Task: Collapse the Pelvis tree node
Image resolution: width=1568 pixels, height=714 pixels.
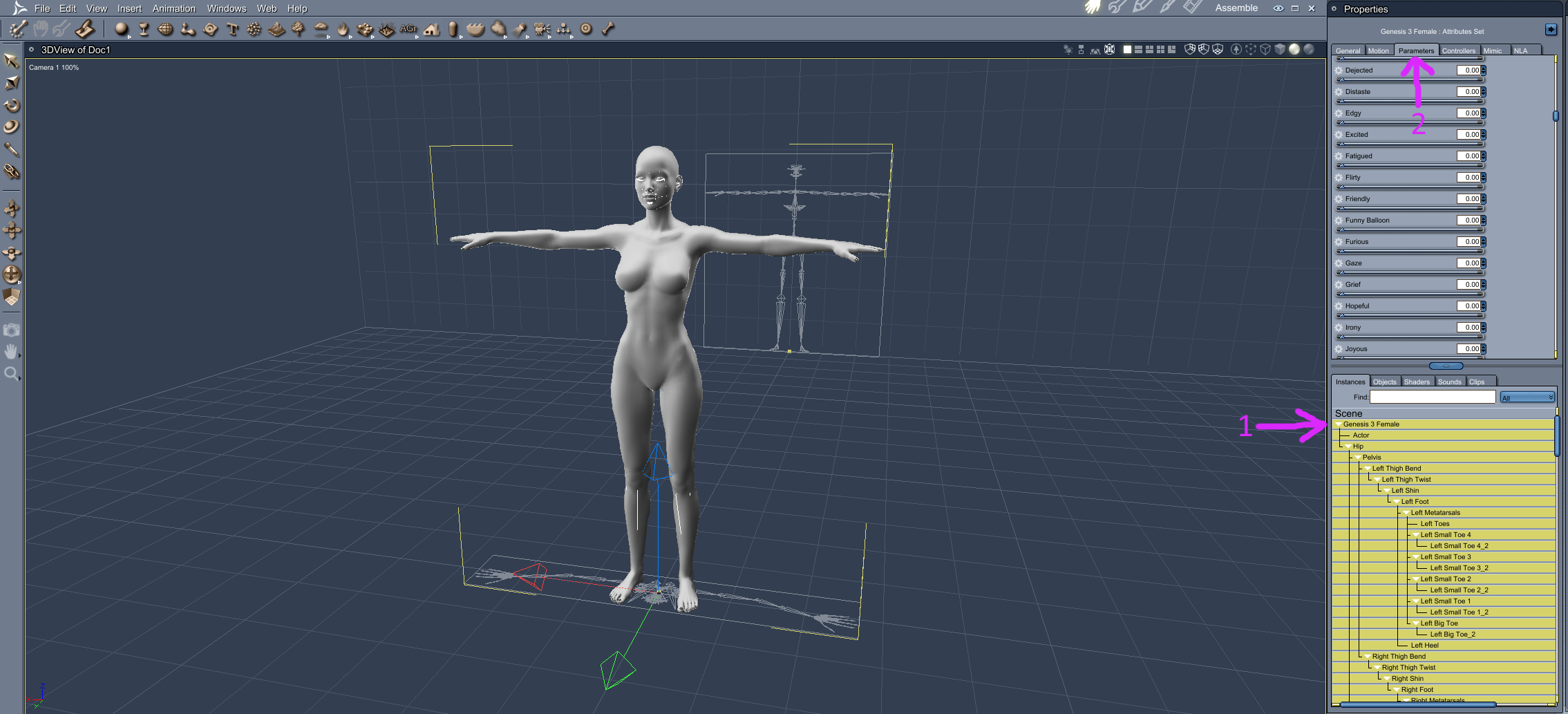Action: click(1358, 458)
